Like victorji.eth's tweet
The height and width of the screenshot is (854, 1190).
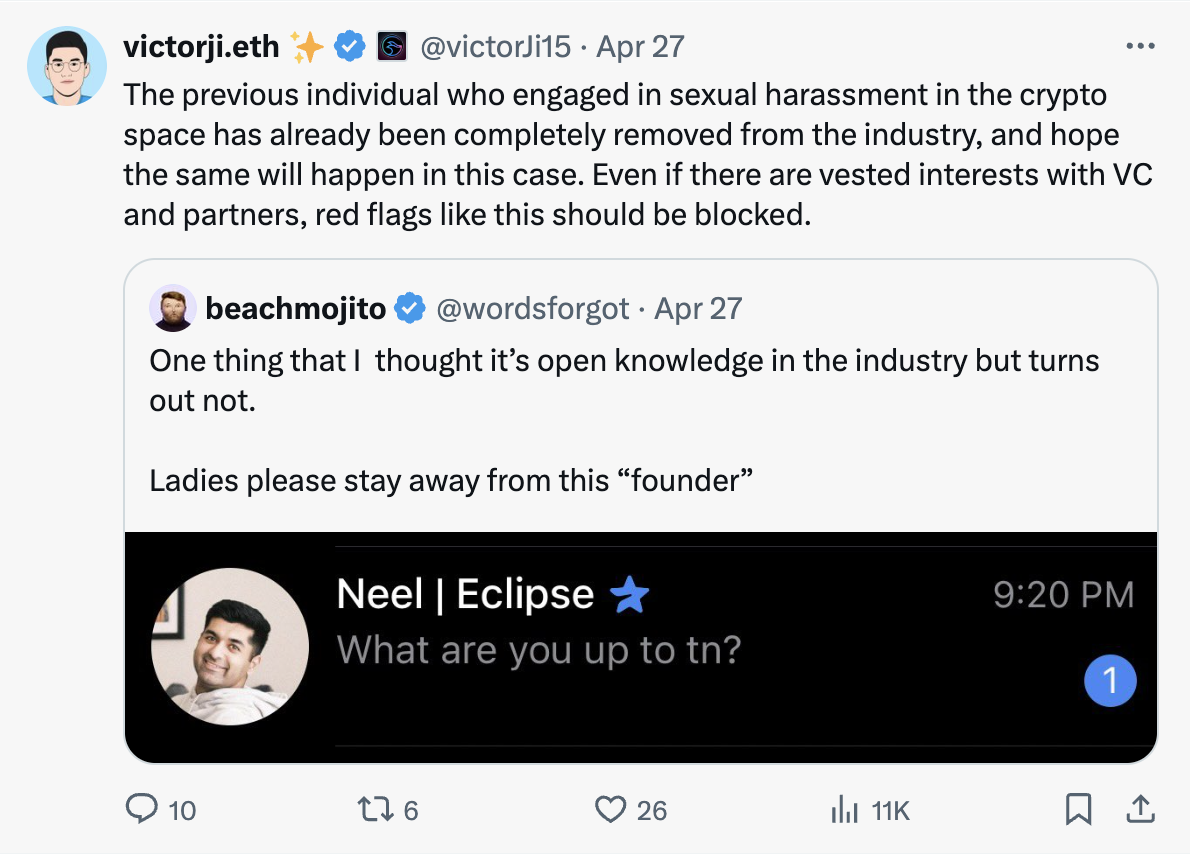tap(613, 811)
